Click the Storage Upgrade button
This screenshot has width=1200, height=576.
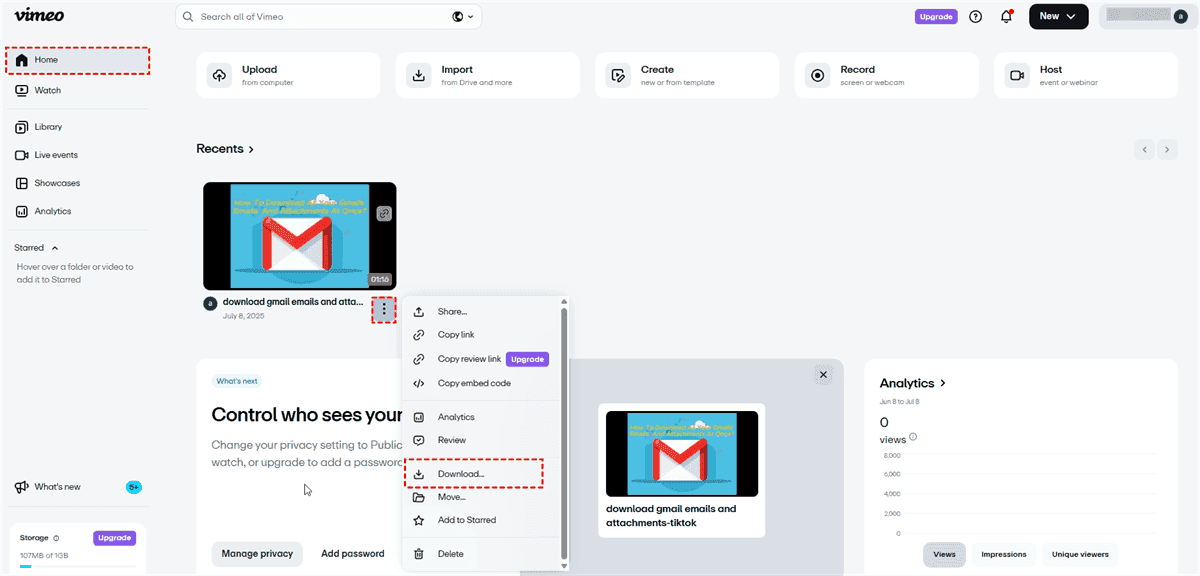115,538
